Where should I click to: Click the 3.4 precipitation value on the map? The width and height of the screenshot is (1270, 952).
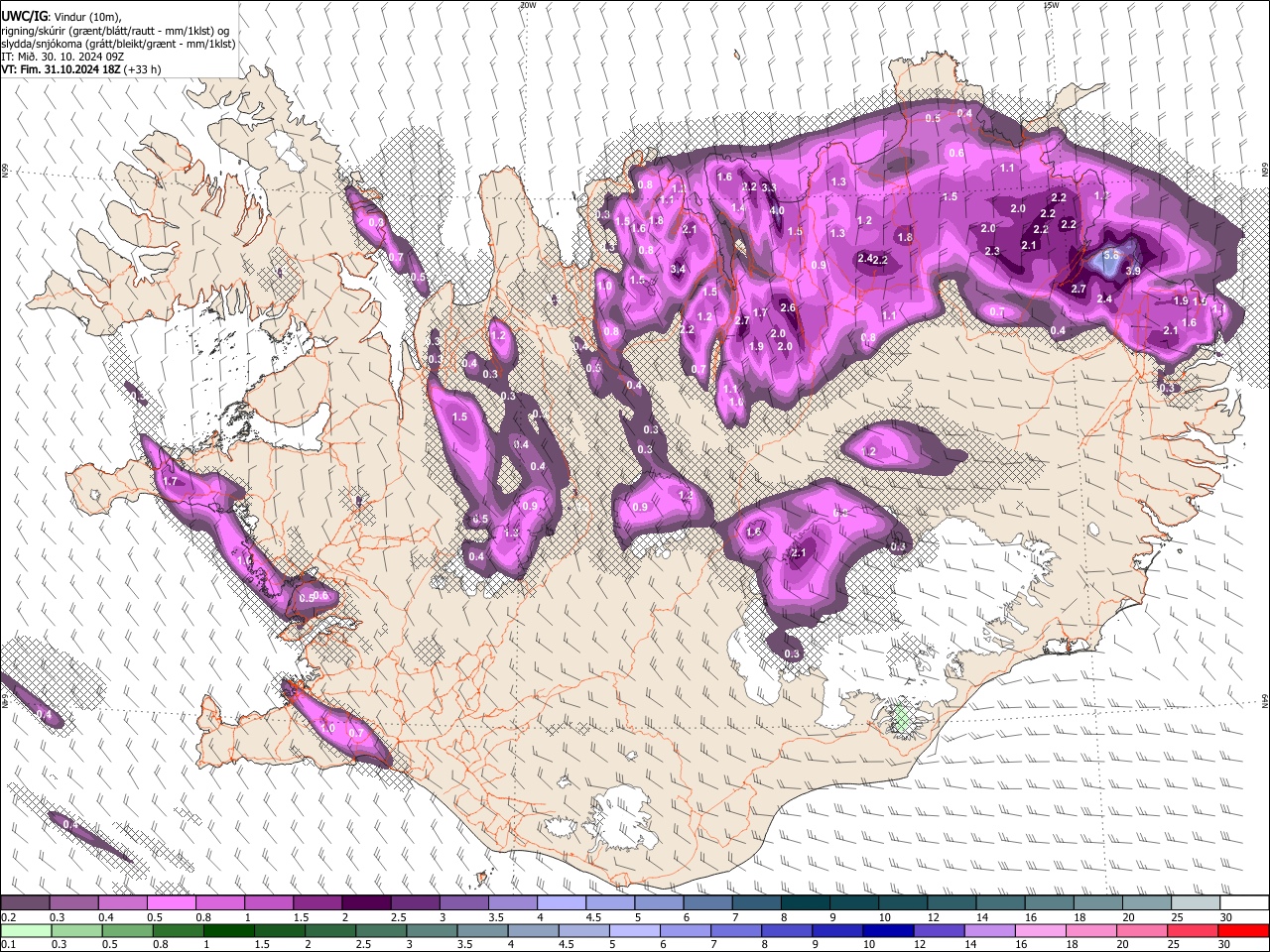(x=679, y=269)
